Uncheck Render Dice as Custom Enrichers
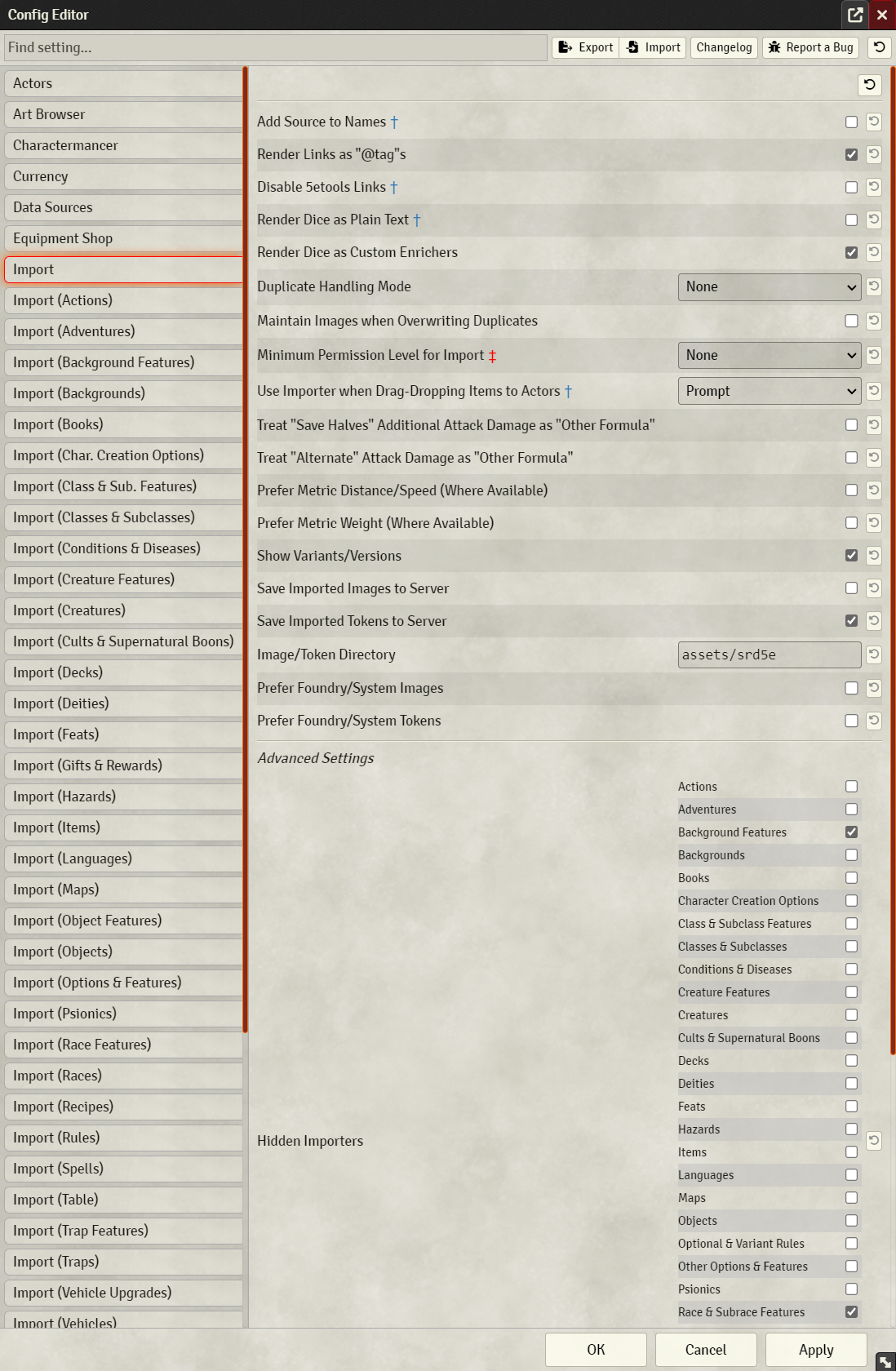The height and width of the screenshot is (1371, 896). pyautogui.click(x=851, y=252)
